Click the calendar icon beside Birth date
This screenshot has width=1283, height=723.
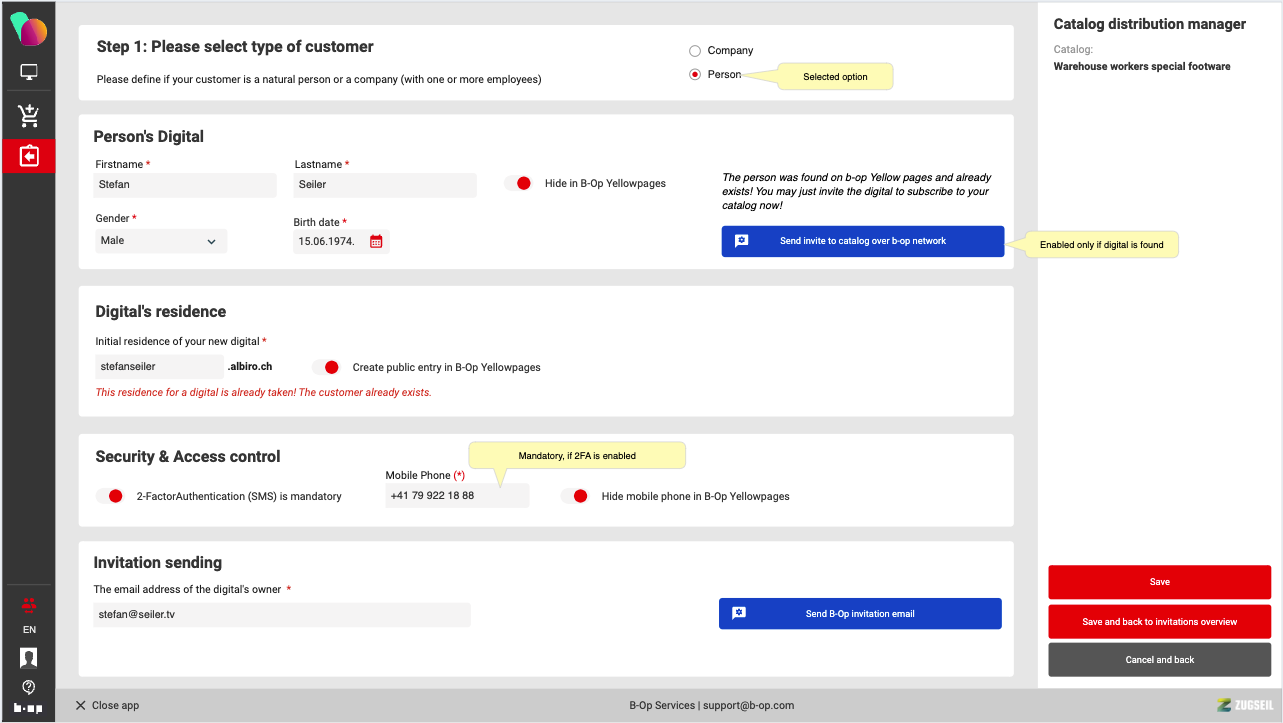pyautogui.click(x=376, y=241)
